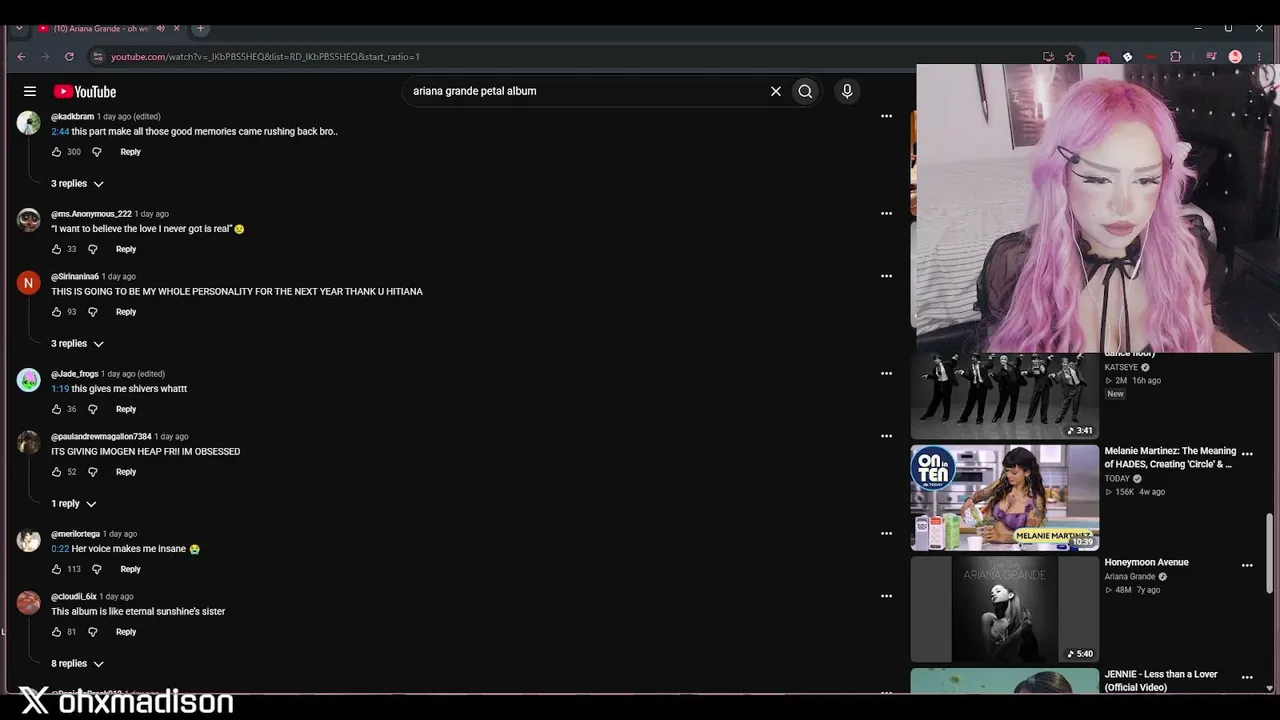The width and height of the screenshot is (1280, 720).
Task: Dislike the @Sirinanina6 comment
Action: (93, 312)
